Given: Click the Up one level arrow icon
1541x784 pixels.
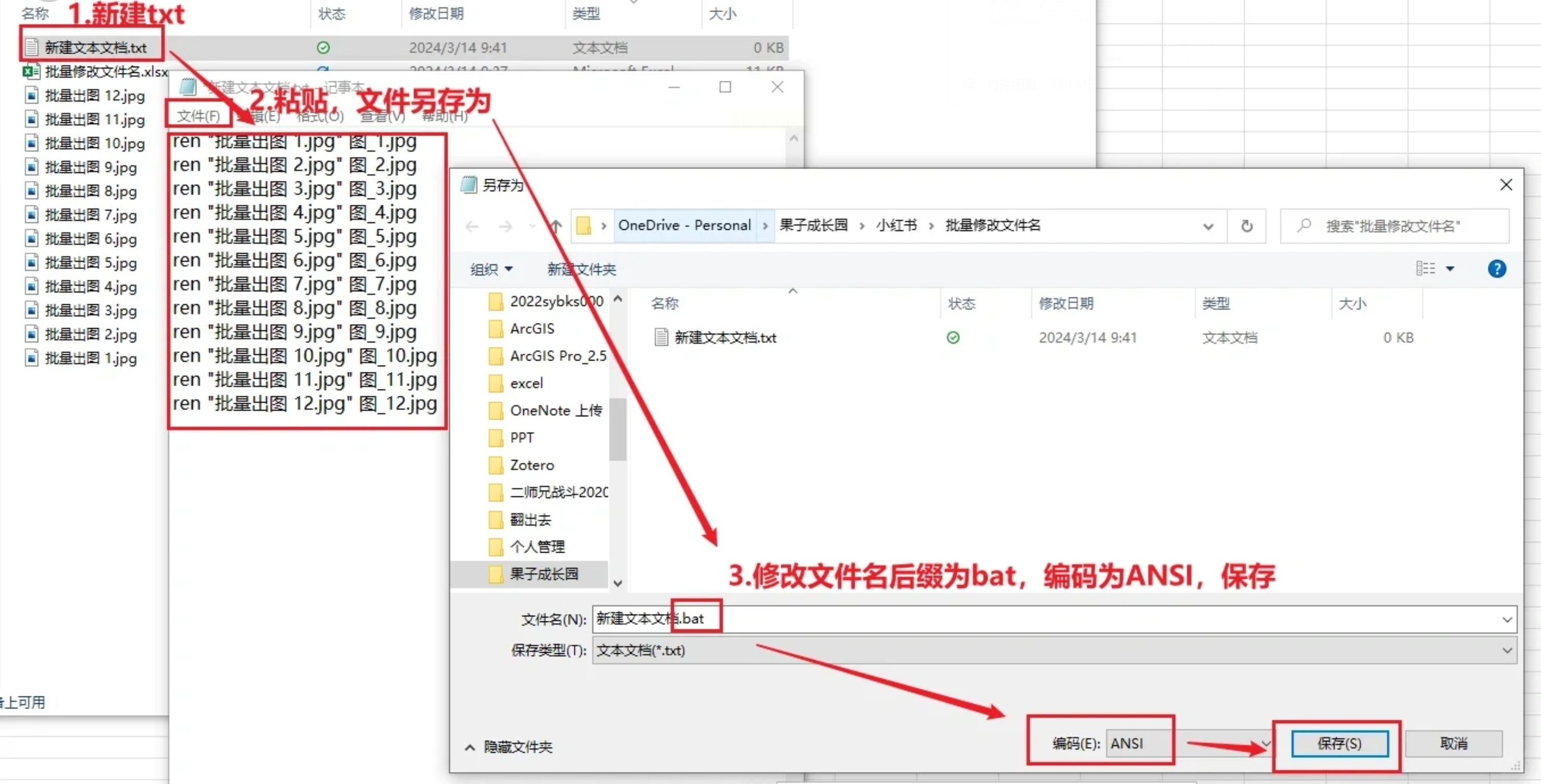Looking at the screenshot, I should (x=556, y=226).
